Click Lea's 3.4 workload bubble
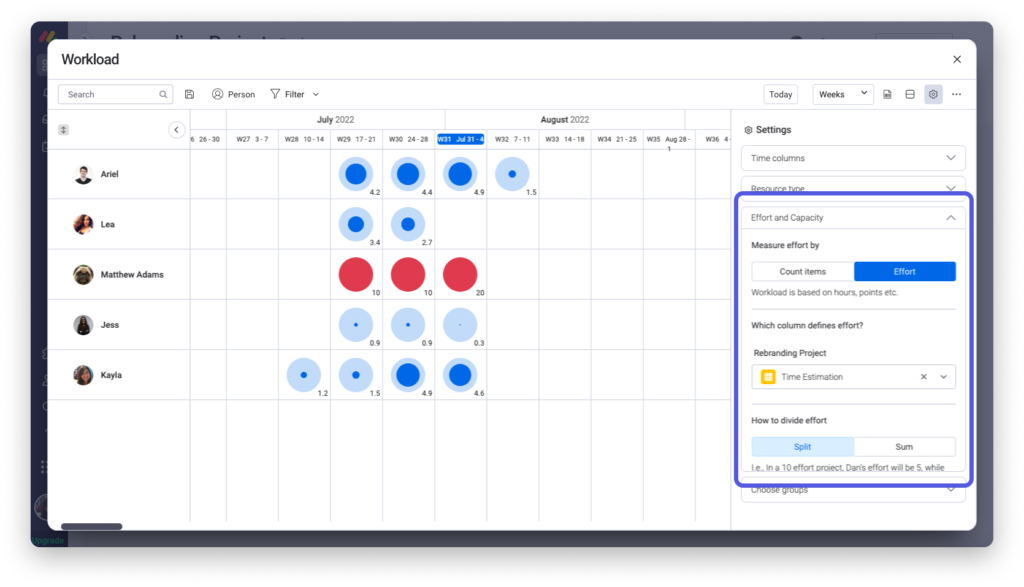Viewport: 1024px width, 587px height. pyautogui.click(x=356, y=225)
